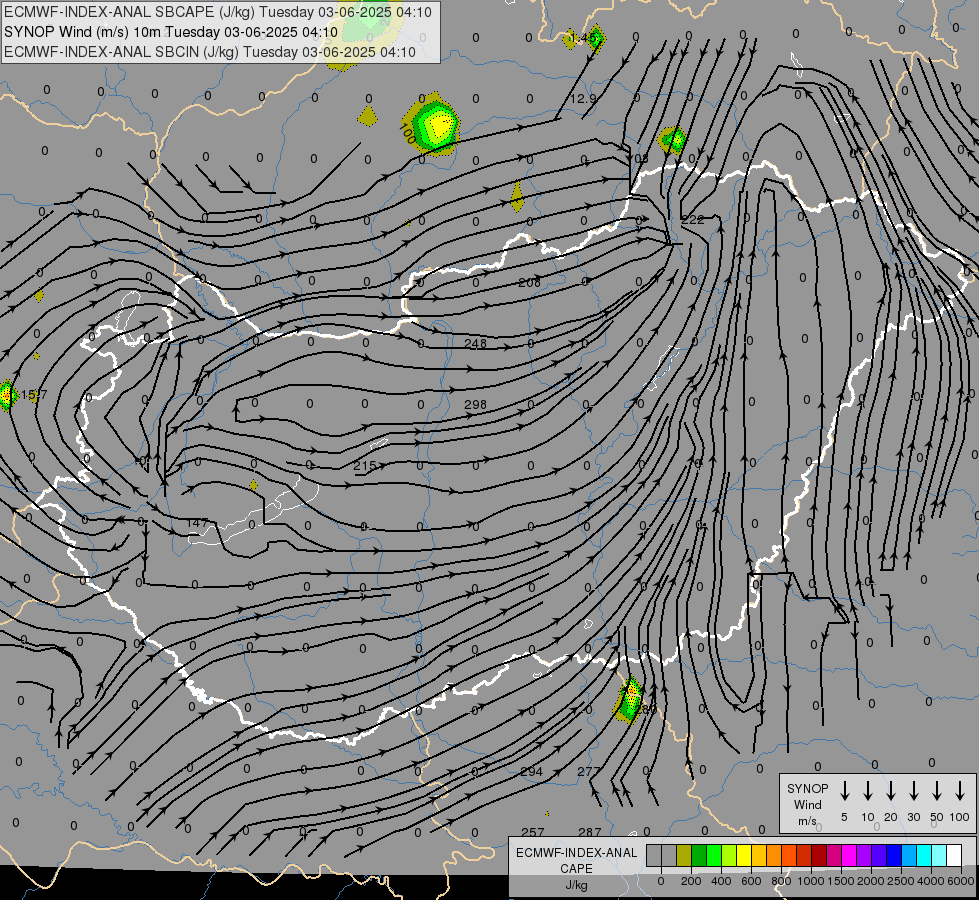Screen dimensions: 979x900
Task: Click the map value '287'
Action: tap(589, 832)
